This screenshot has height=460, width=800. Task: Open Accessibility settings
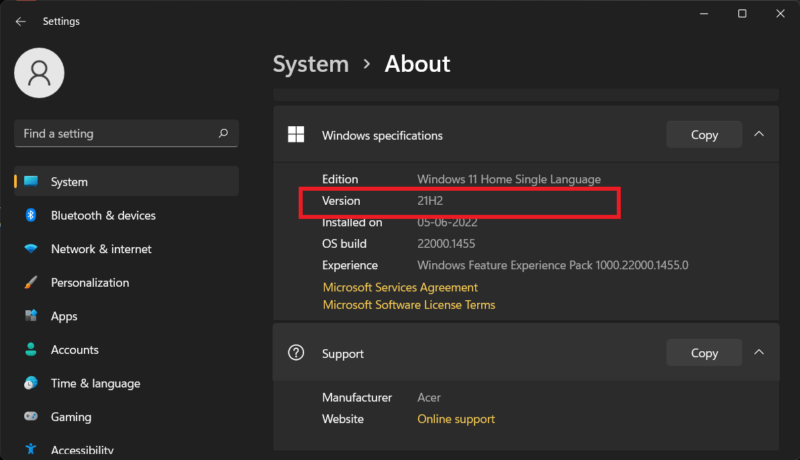pos(127,449)
